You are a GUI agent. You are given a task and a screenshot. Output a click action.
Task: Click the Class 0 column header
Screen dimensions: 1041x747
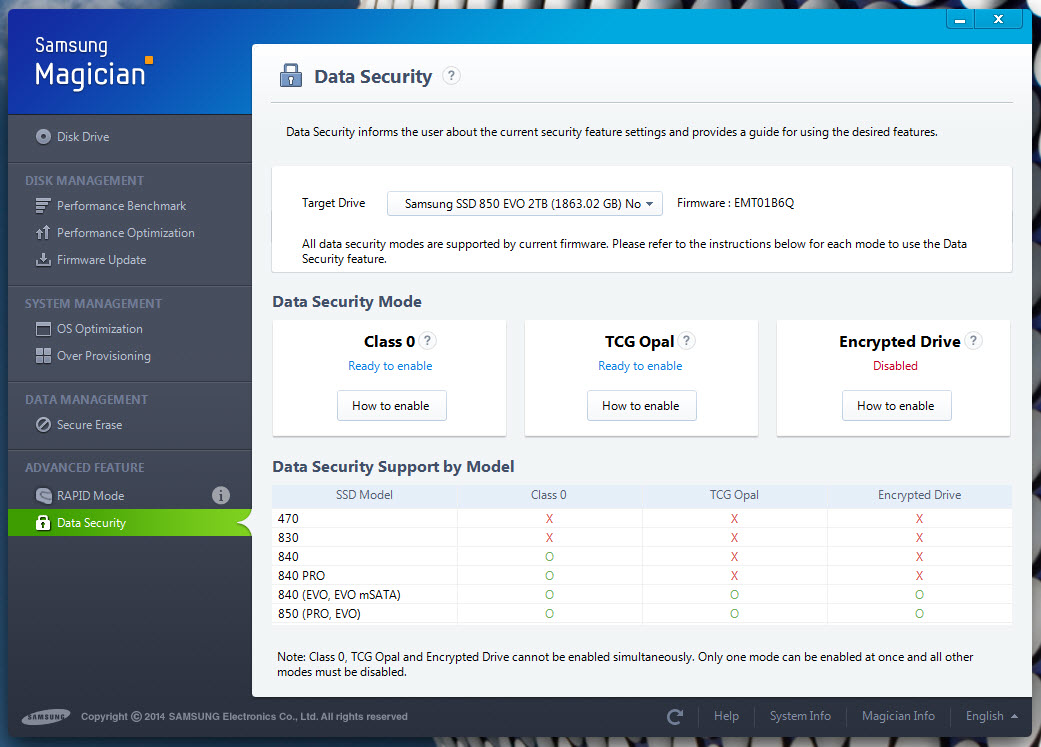548,495
